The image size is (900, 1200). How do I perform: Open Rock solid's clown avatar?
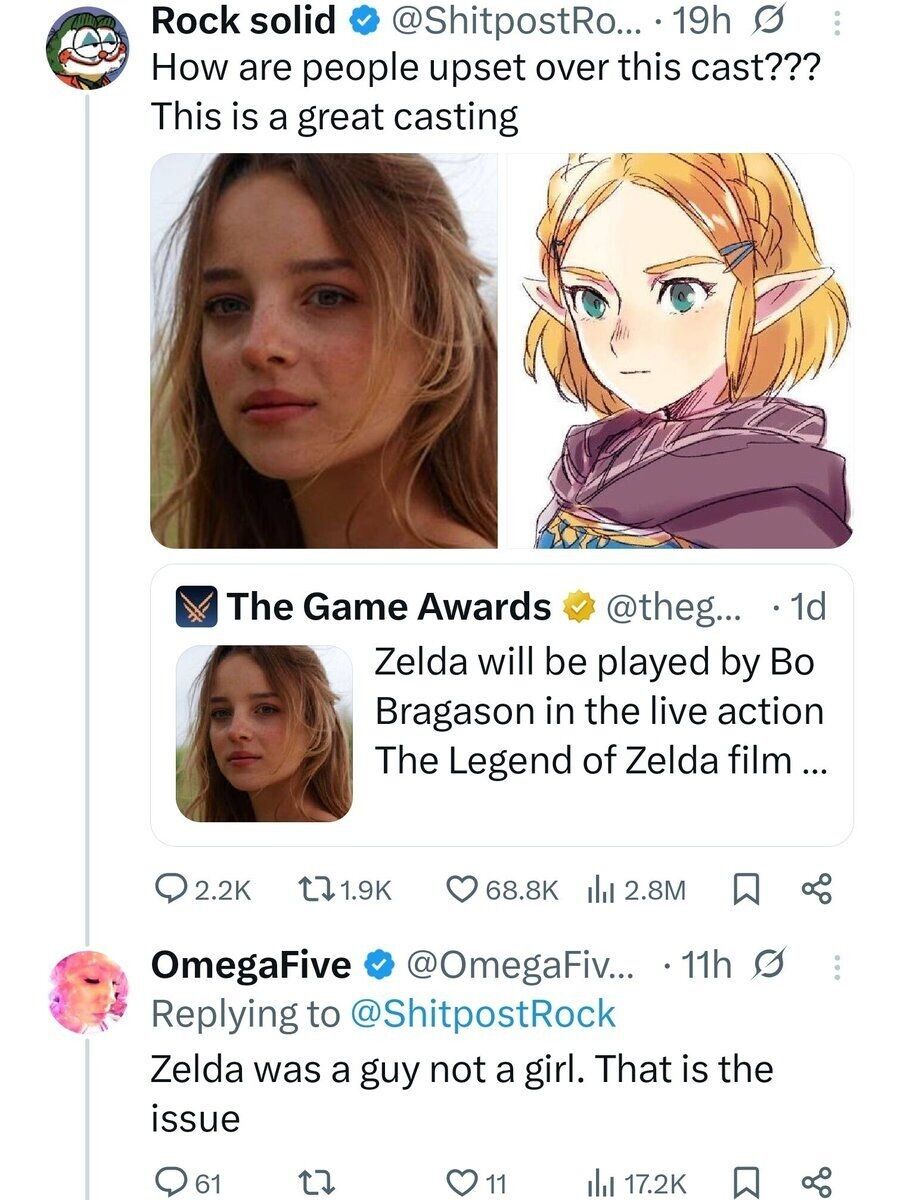87,47
